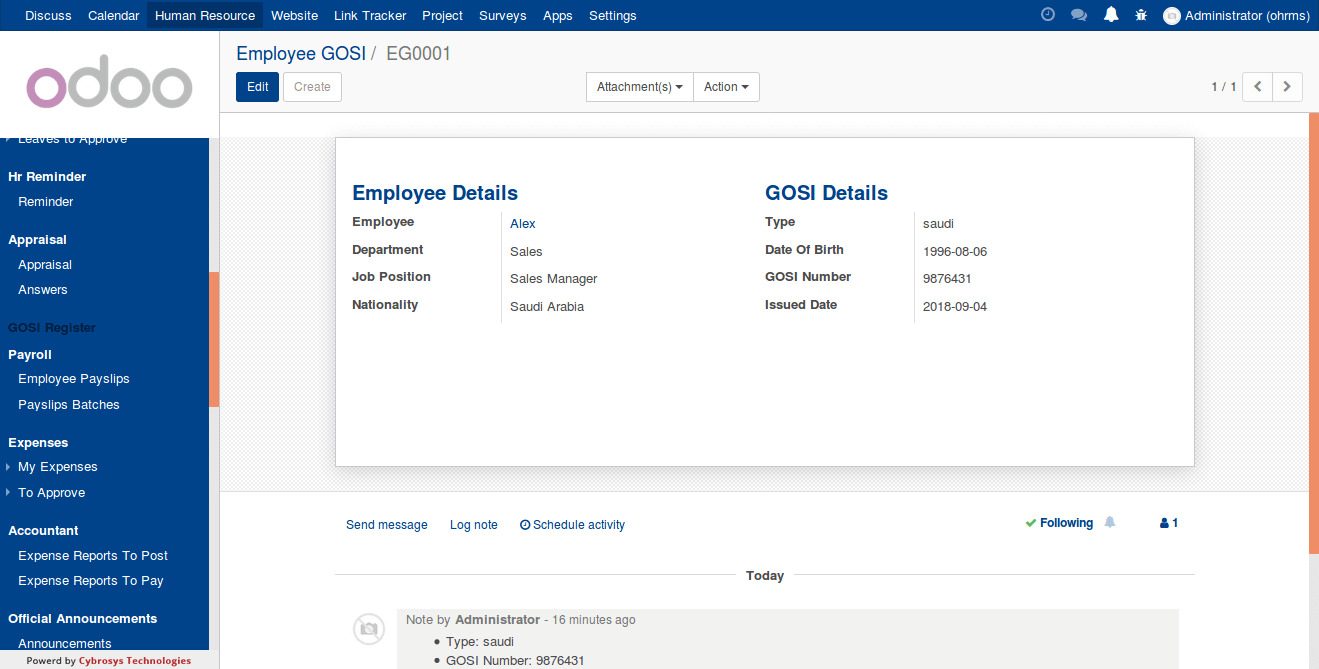Image resolution: width=1319 pixels, height=669 pixels.
Task: Open the Administrator (ohrms) user menu
Action: (x=1235, y=15)
